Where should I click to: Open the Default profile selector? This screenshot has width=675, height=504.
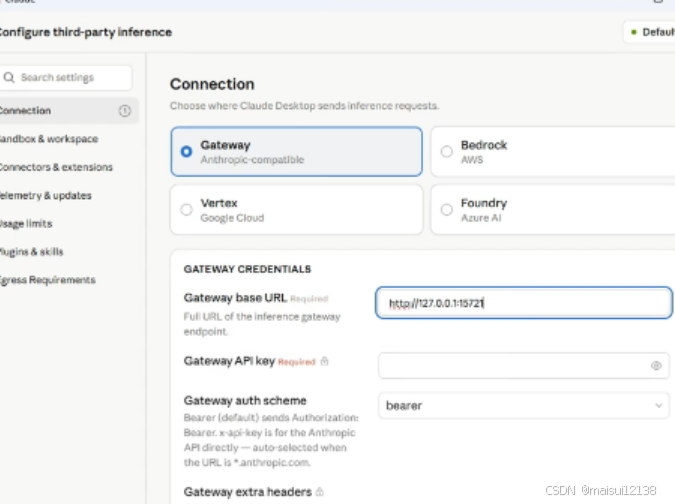(x=649, y=32)
